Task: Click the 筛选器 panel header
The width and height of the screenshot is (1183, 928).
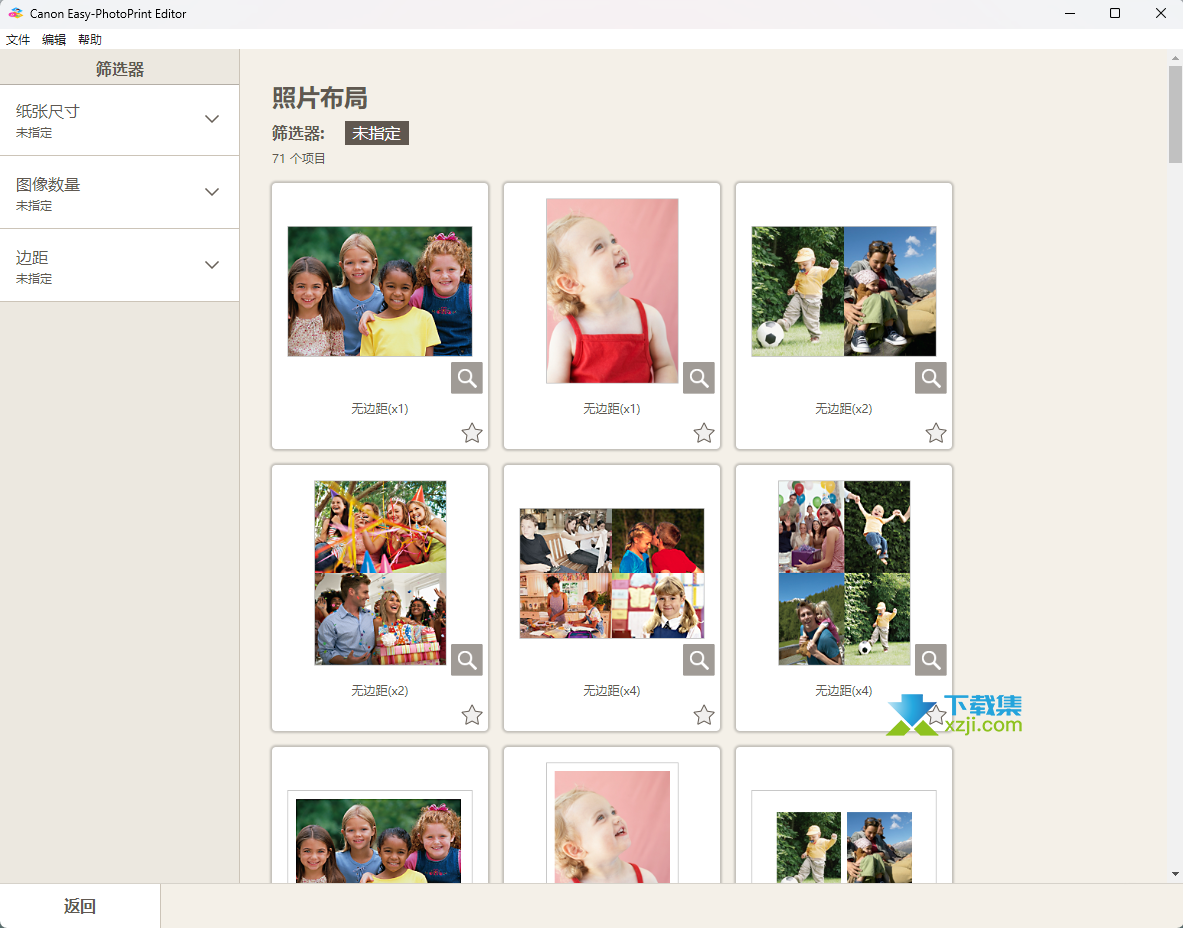Action: [119, 68]
